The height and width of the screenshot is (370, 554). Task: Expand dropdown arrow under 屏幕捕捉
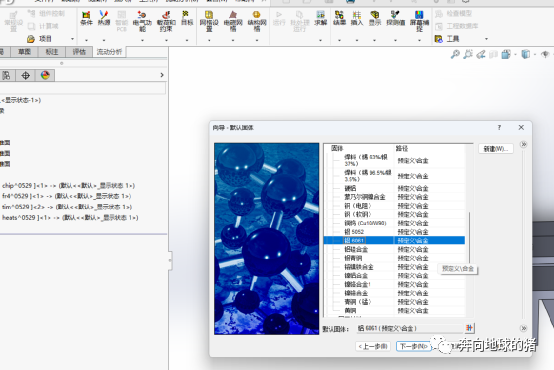click(x=419, y=40)
